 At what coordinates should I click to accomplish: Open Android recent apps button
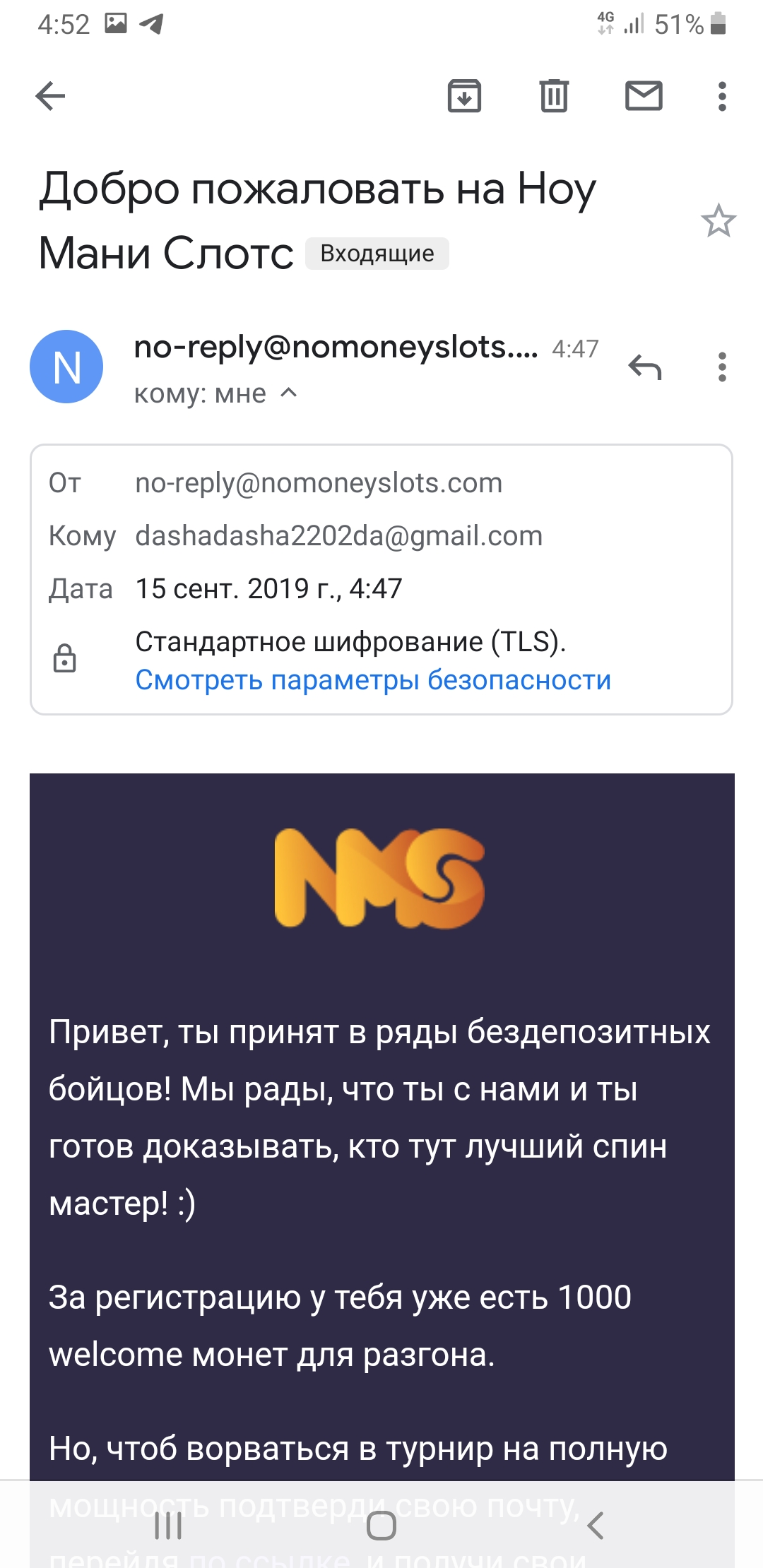pyautogui.click(x=168, y=1526)
